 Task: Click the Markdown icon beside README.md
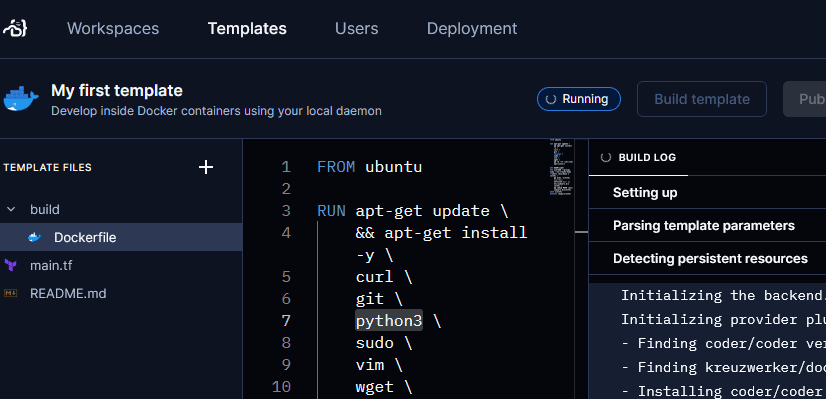[11, 293]
